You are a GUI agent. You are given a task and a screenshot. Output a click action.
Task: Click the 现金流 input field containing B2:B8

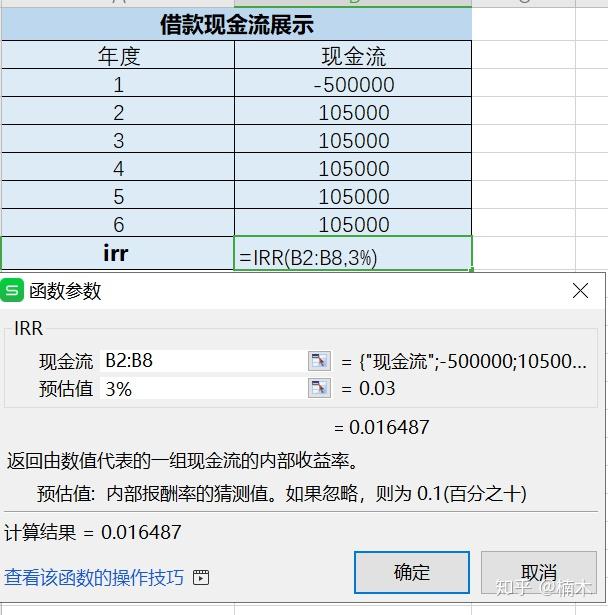point(204,361)
